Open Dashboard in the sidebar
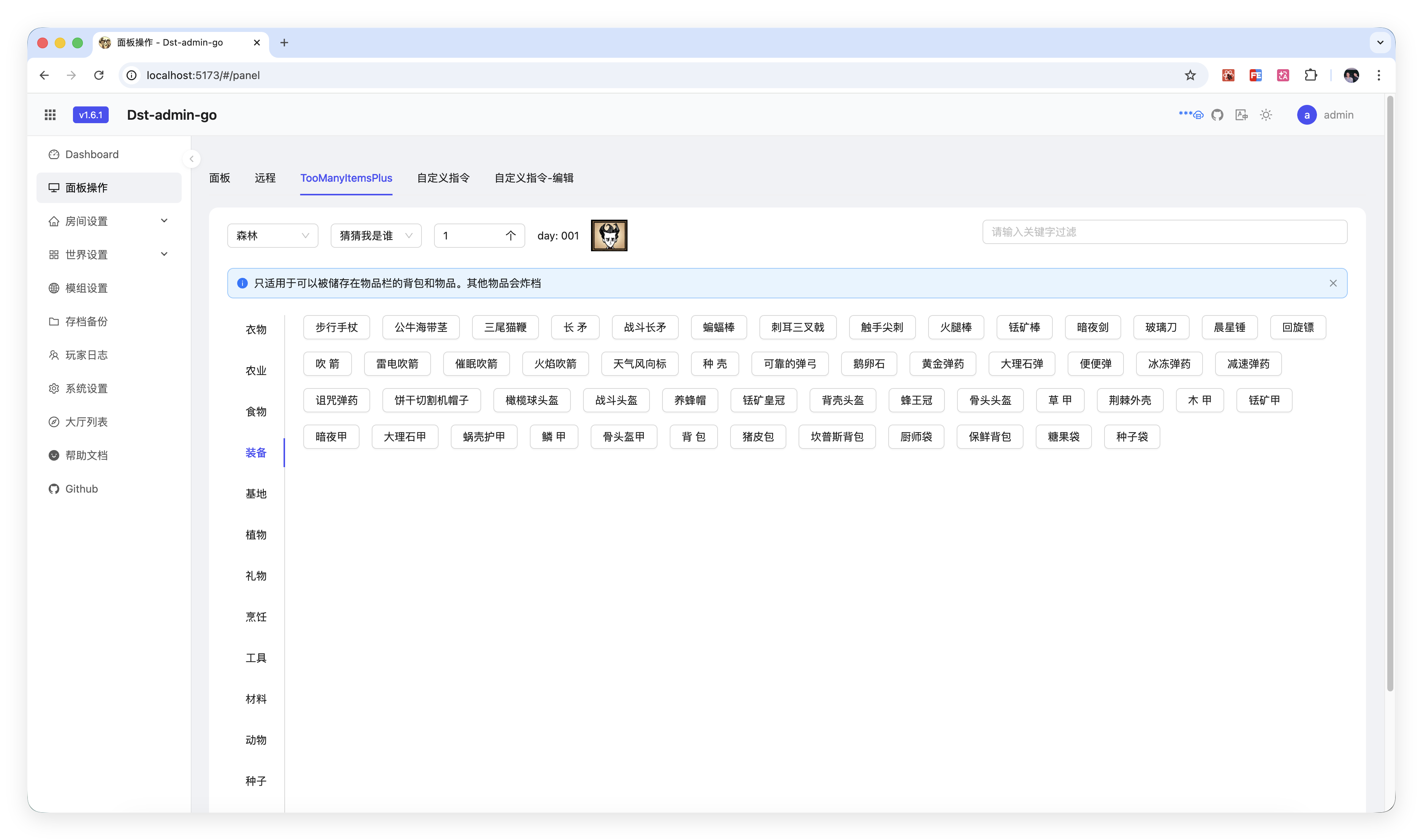 (x=109, y=155)
